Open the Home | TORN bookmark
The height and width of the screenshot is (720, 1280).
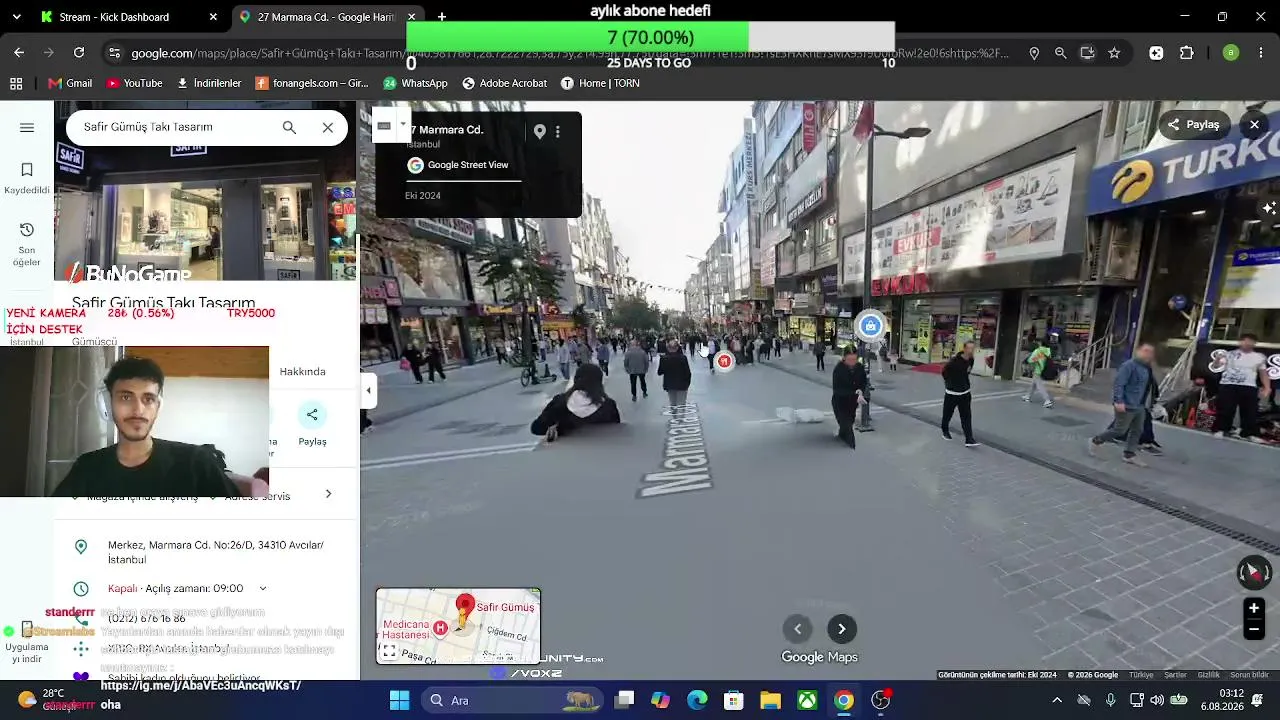tap(599, 83)
